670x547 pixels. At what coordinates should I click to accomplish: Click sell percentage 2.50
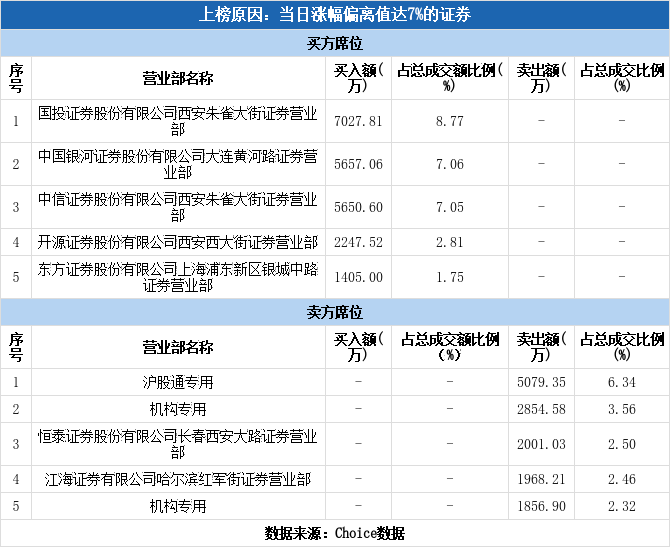[622, 444]
